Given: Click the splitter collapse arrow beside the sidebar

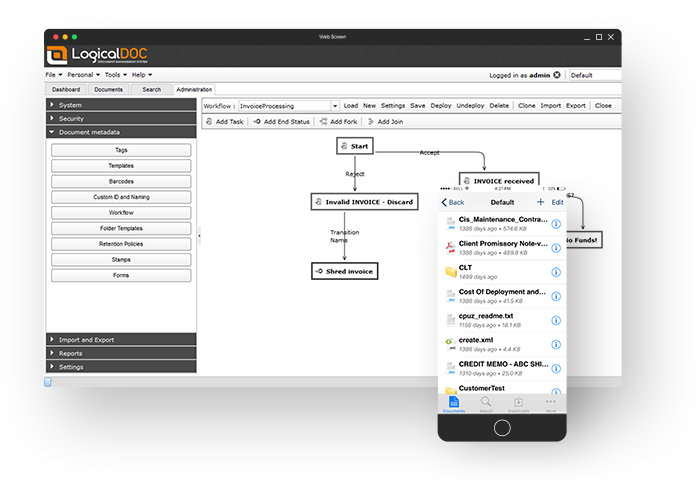Looking at the screenshot, I should click(199, 236).
